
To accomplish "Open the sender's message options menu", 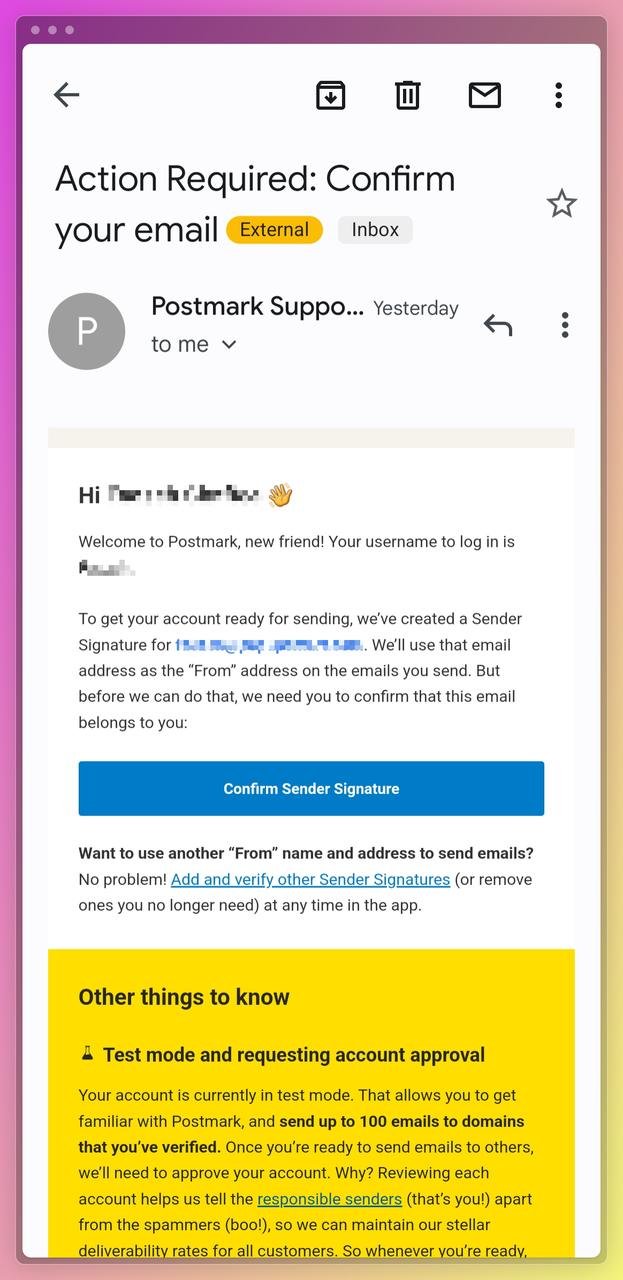I will [564, 325].
